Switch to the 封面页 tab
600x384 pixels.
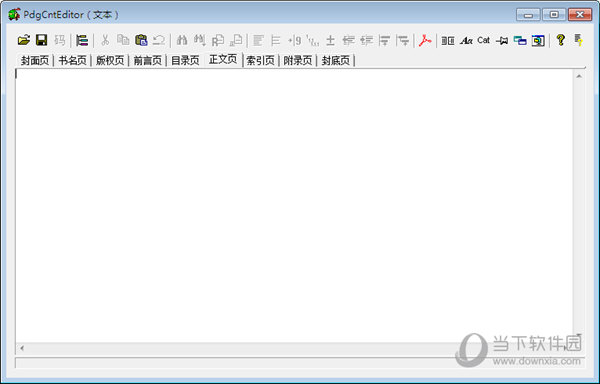coord(35,60)
